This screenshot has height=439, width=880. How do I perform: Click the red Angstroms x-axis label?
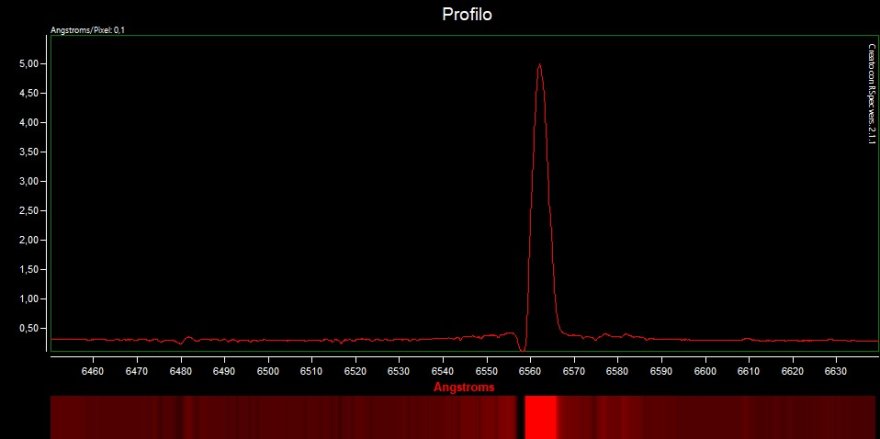(x=463, y=386)
